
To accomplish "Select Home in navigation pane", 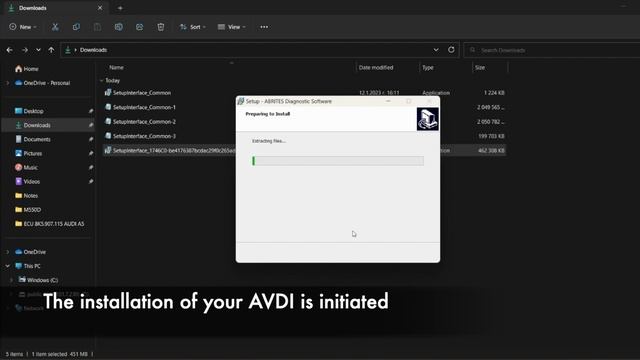I will coord(27,69).
